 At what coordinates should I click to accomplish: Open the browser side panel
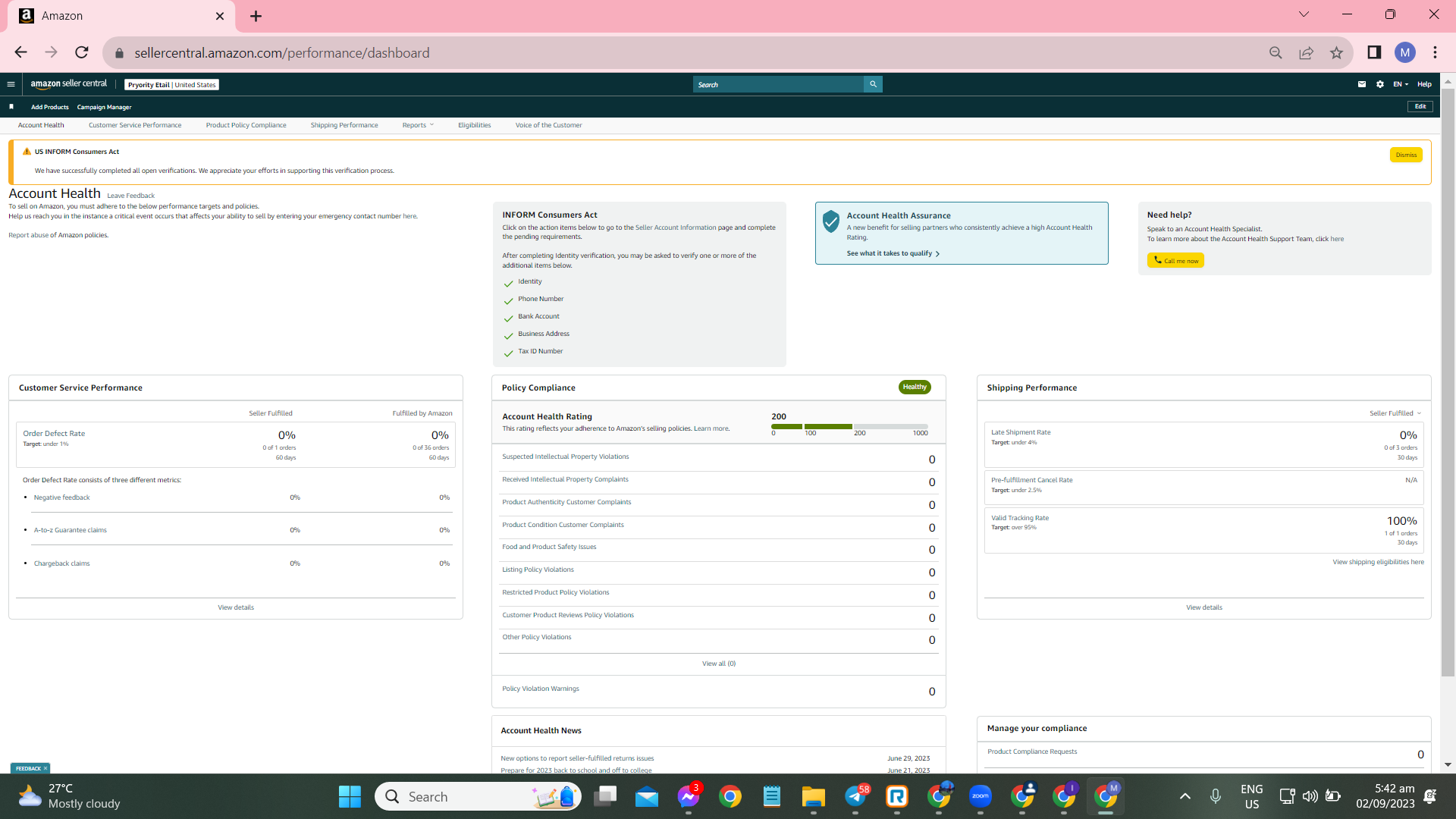click(x=1374, y=52)
